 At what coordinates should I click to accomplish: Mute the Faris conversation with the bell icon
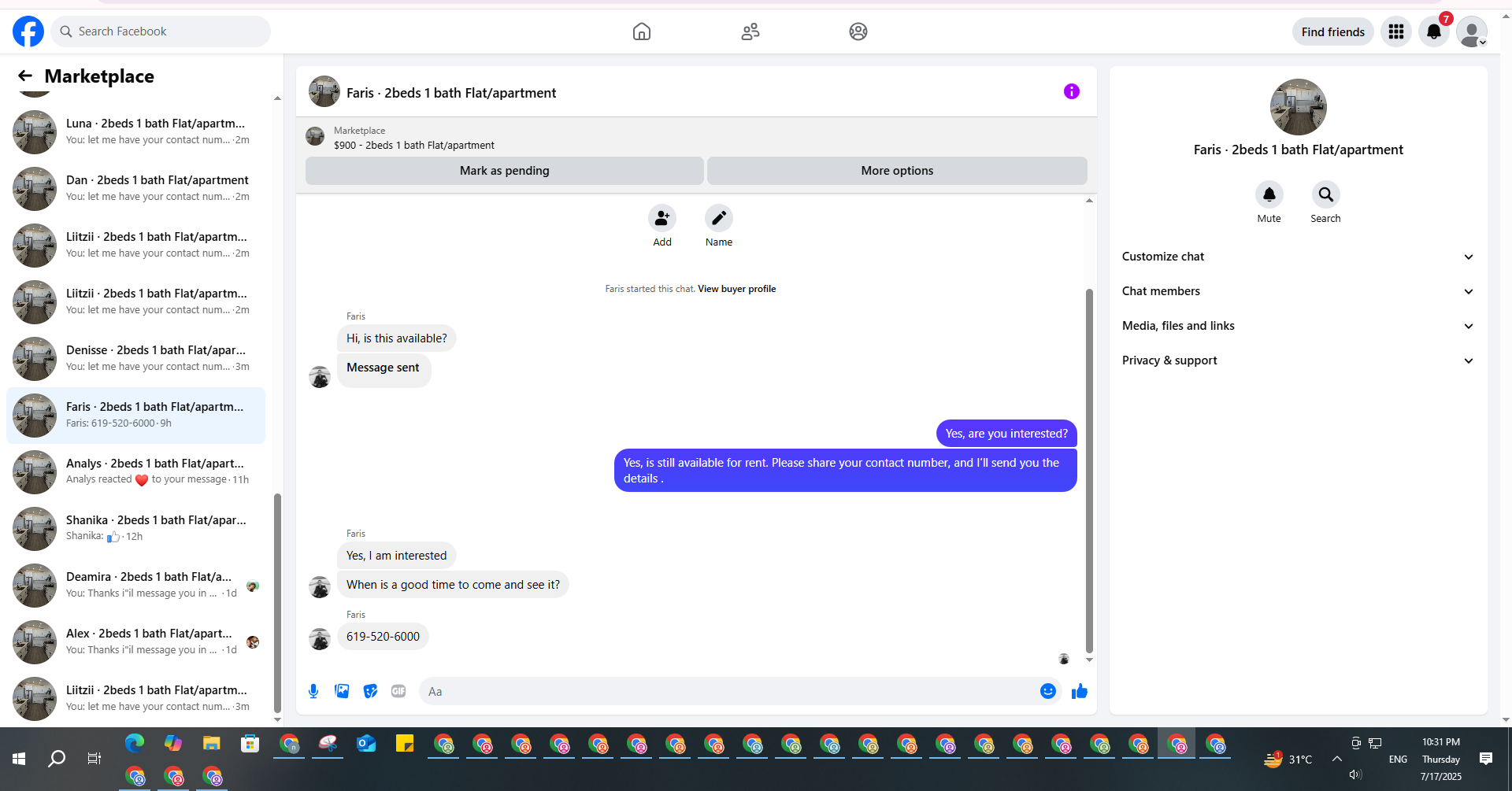point(1269,194)
